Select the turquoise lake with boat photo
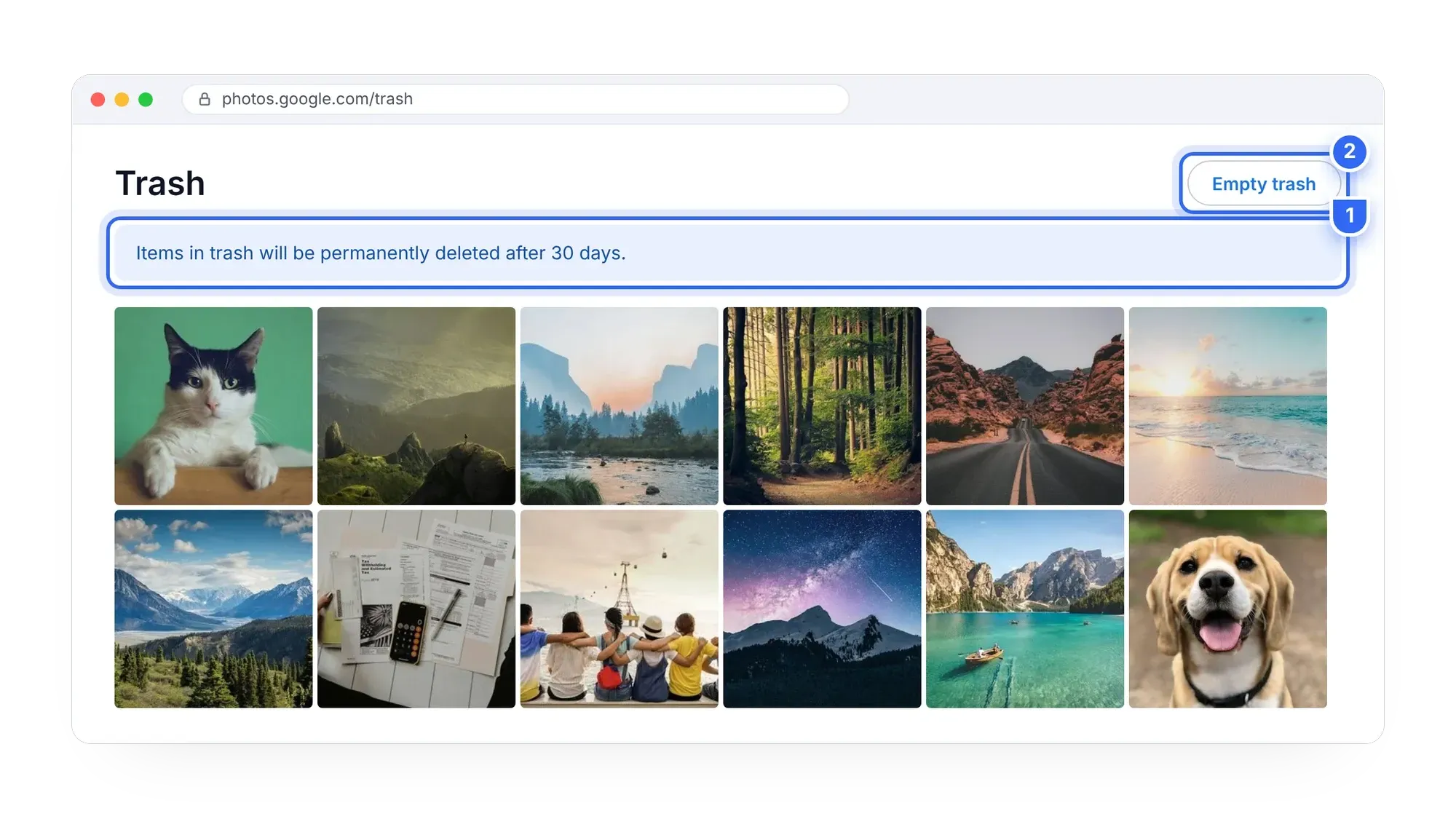This screenshot has height=819, width=1456. 1025,609
